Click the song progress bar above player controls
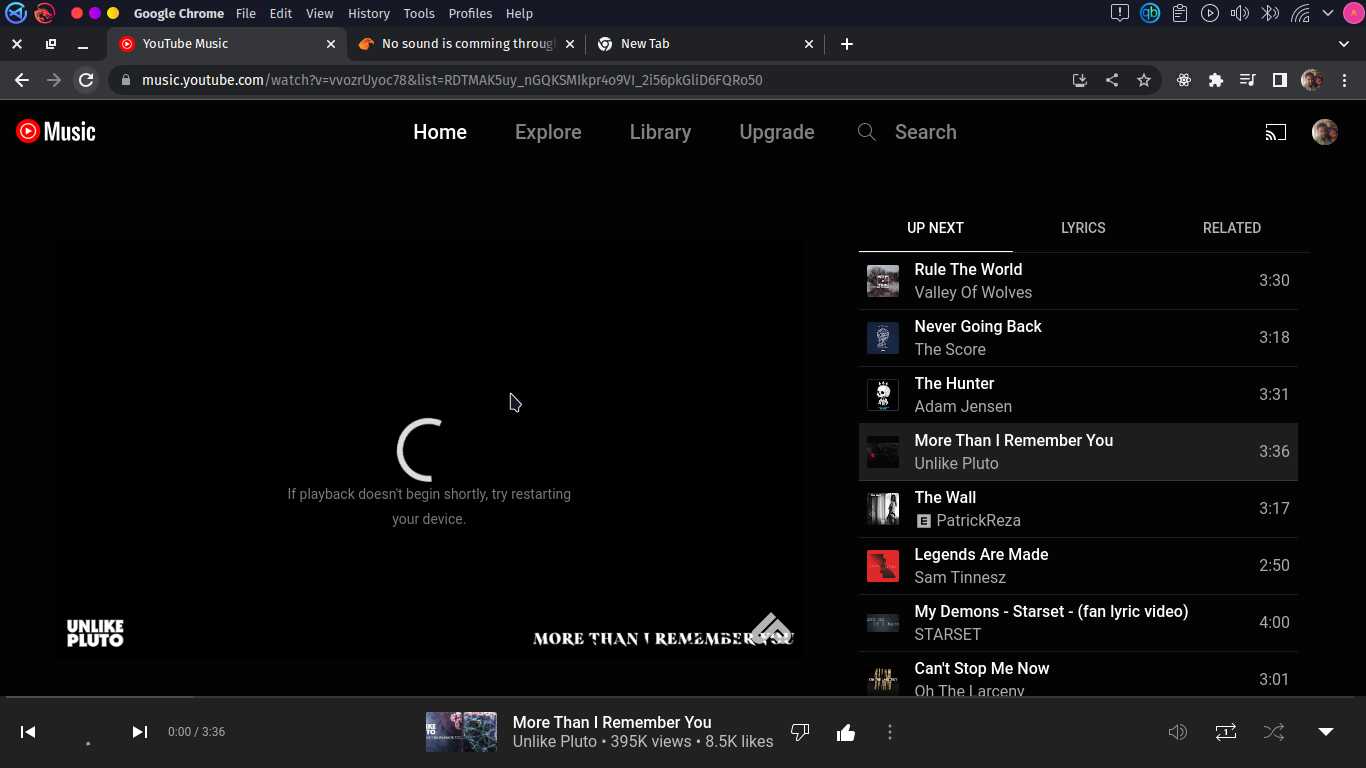 pyautogui.click(x=683, y=697)
